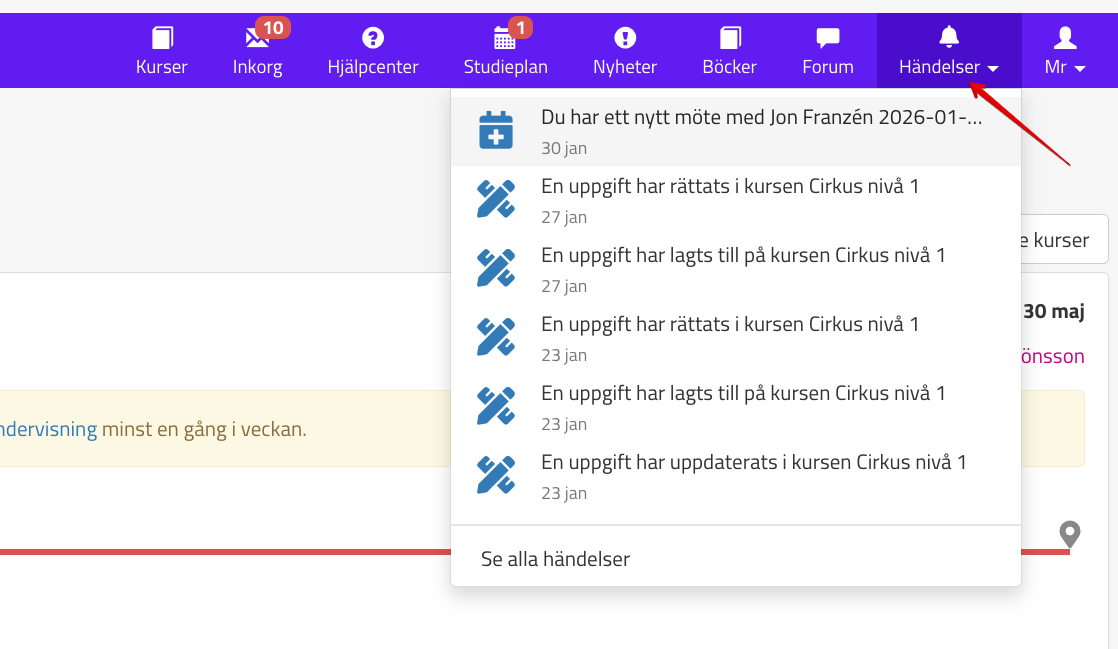Open the Forum speech bubble icon
1118x649 pixels.
click(x=828, y=39)
